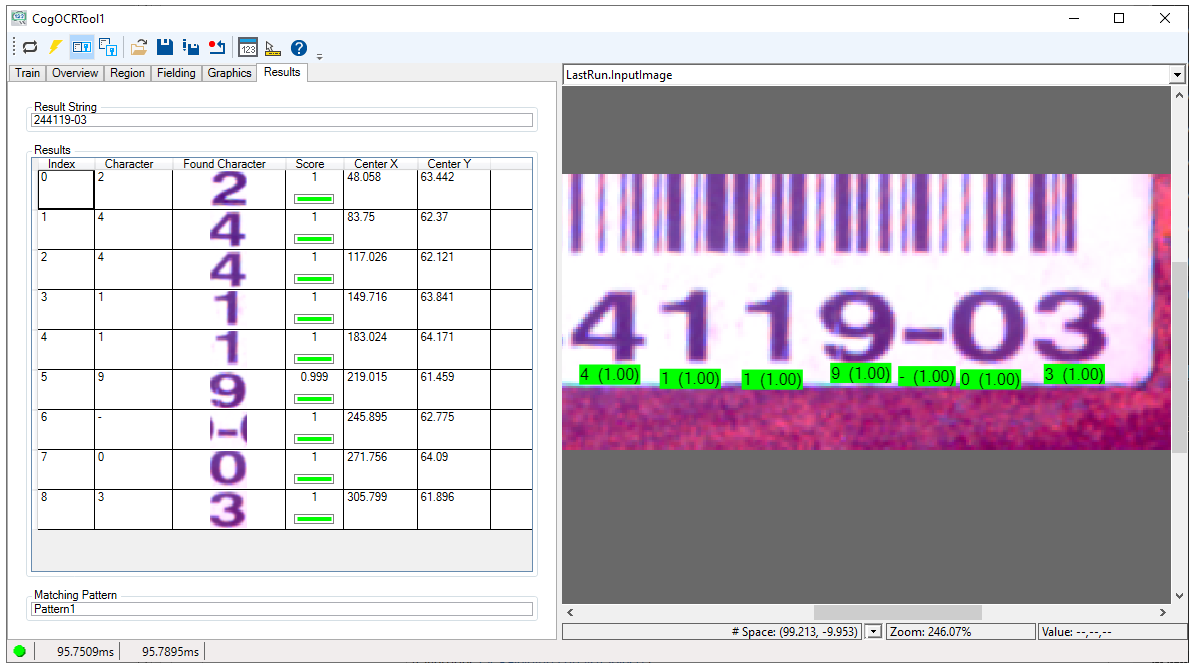
Task: Click the Save As icon
Action: tap(191, 47)
